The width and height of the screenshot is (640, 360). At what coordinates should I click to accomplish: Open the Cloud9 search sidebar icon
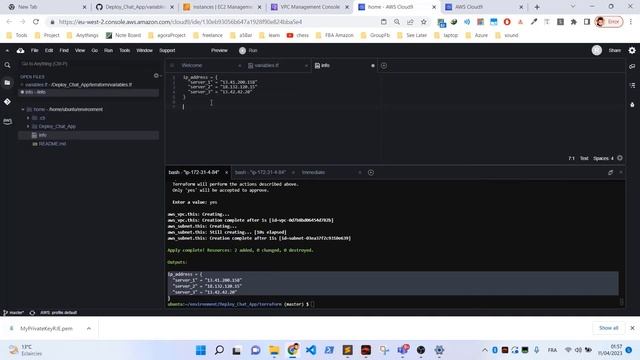[x=7, y=65]
